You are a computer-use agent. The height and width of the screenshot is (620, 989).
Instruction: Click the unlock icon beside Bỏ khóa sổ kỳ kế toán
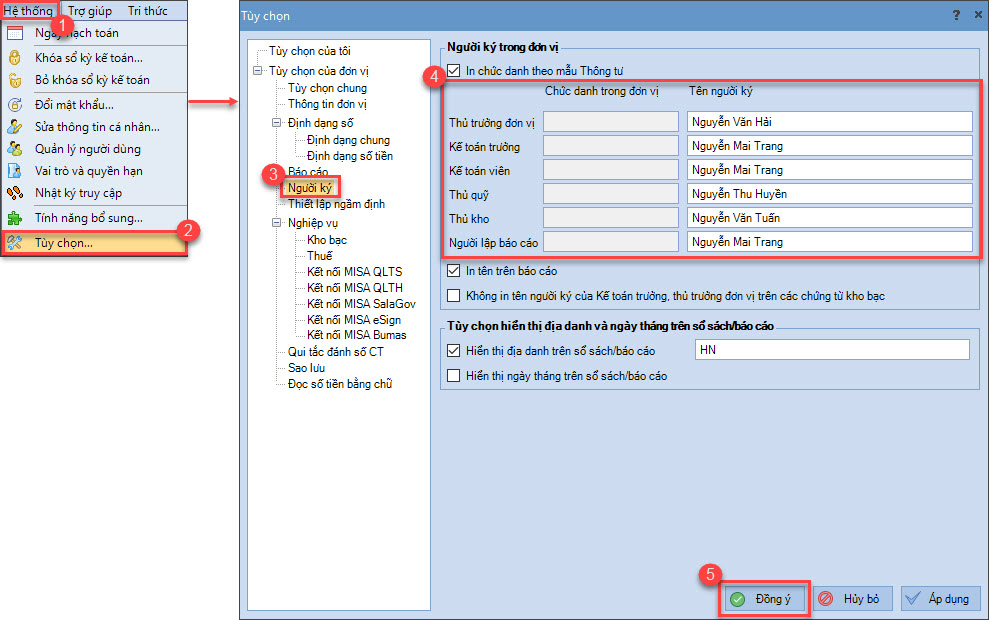(x=15, y=80)
